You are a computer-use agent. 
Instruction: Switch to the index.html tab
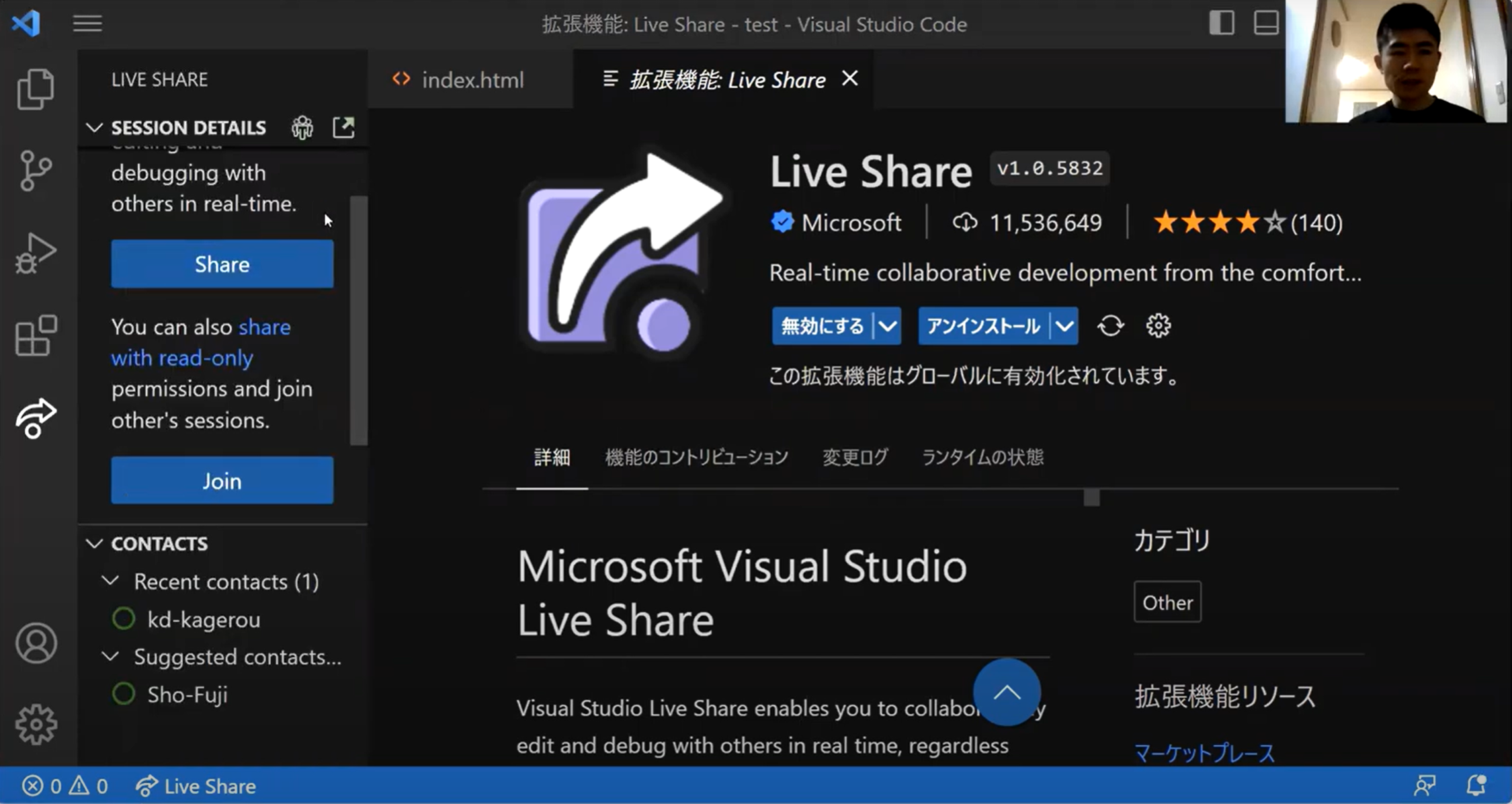click(x=472, y=80)
